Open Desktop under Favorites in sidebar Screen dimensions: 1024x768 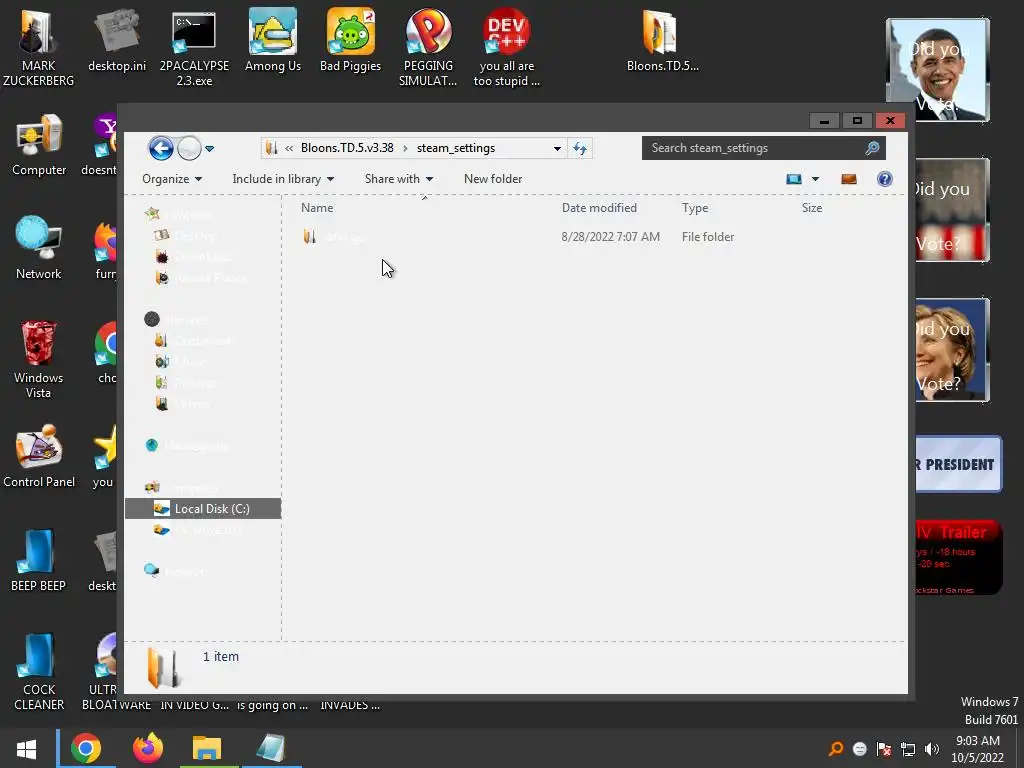click(x=186, y=235)
